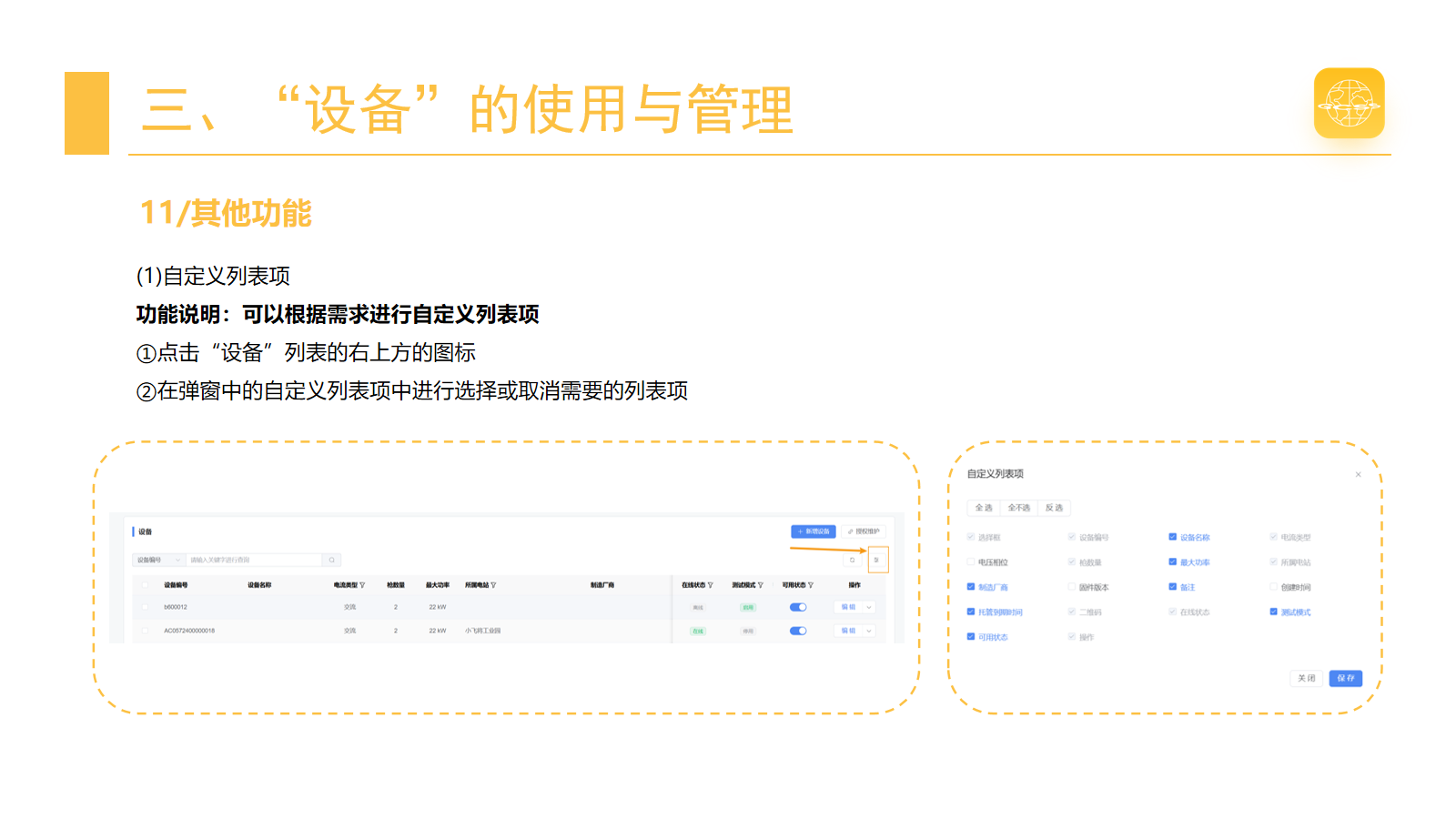Click the 小飞将工业园 station cell
Viewport: 1456px width, 819px height.
(483, 631)
